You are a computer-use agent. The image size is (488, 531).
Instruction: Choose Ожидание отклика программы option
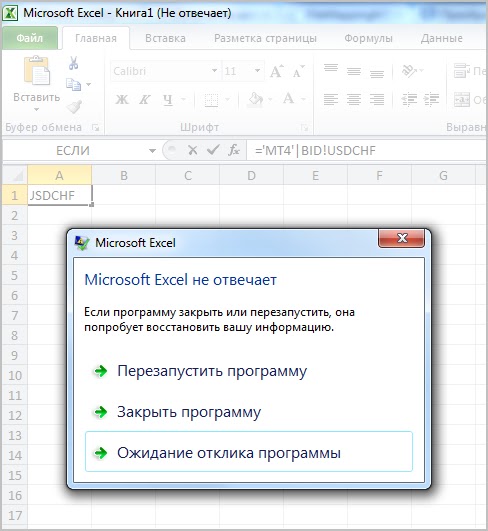coord(249,451)
